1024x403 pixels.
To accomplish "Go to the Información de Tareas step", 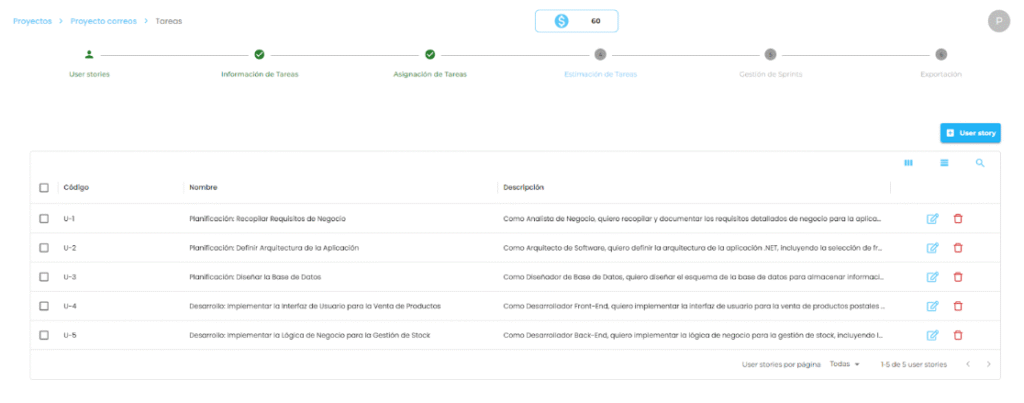I will 259,55.
